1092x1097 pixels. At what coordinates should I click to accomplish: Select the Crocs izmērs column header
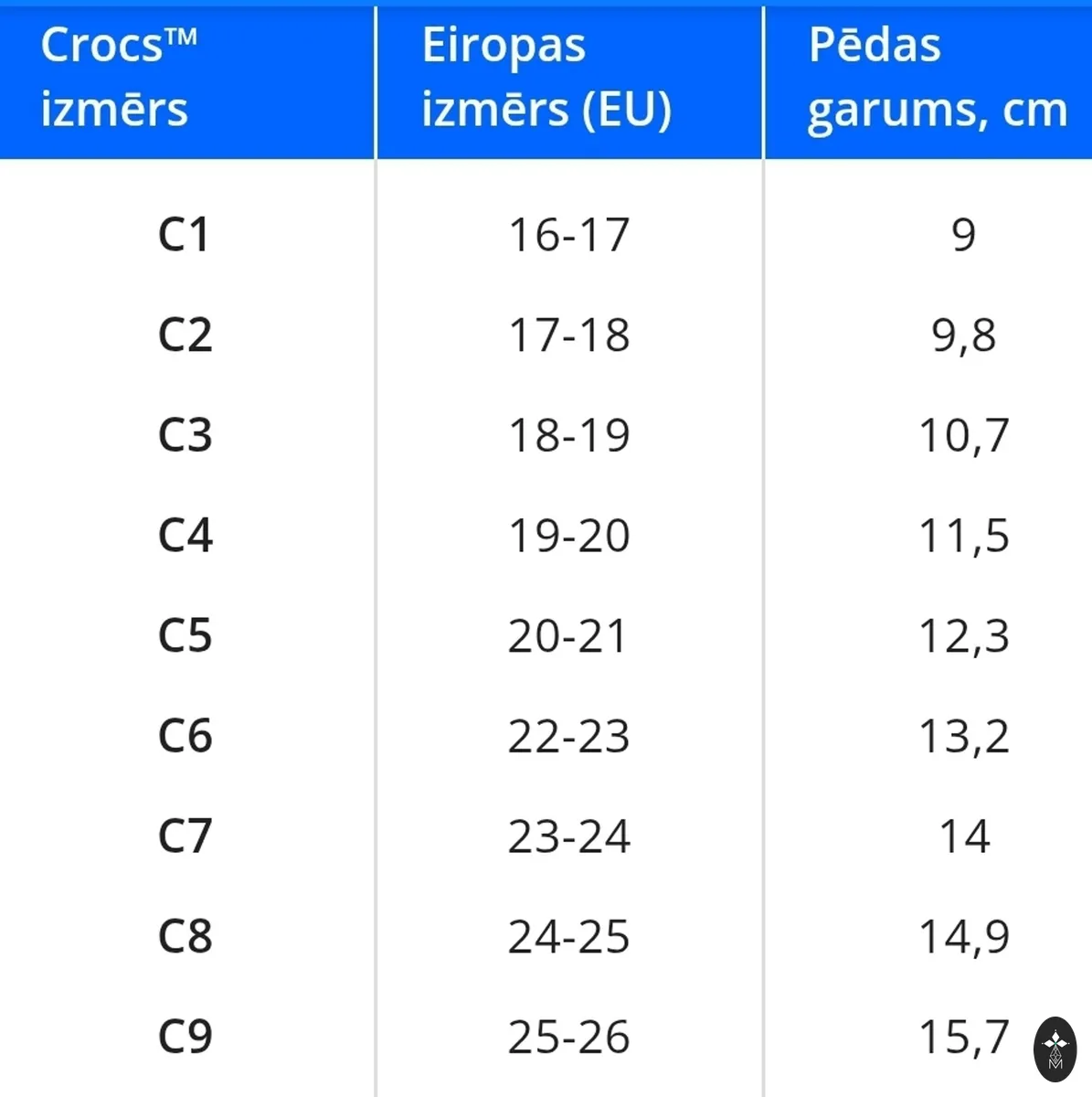coord(119,77)
